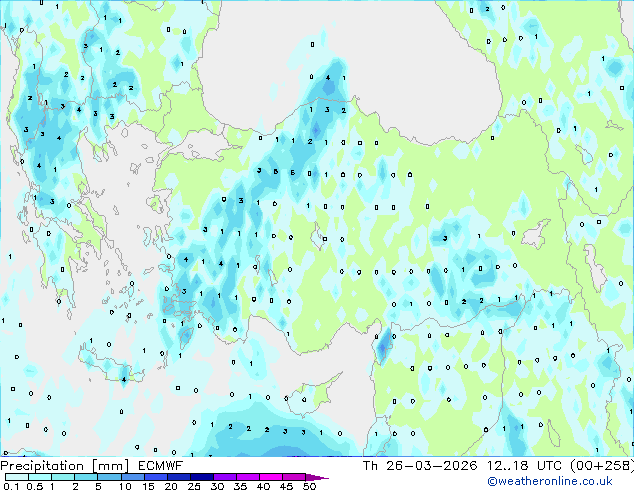Viewport: 634px width, 490px height.
Task: Click the Crete island outline on map
Action: click(110, 364)
